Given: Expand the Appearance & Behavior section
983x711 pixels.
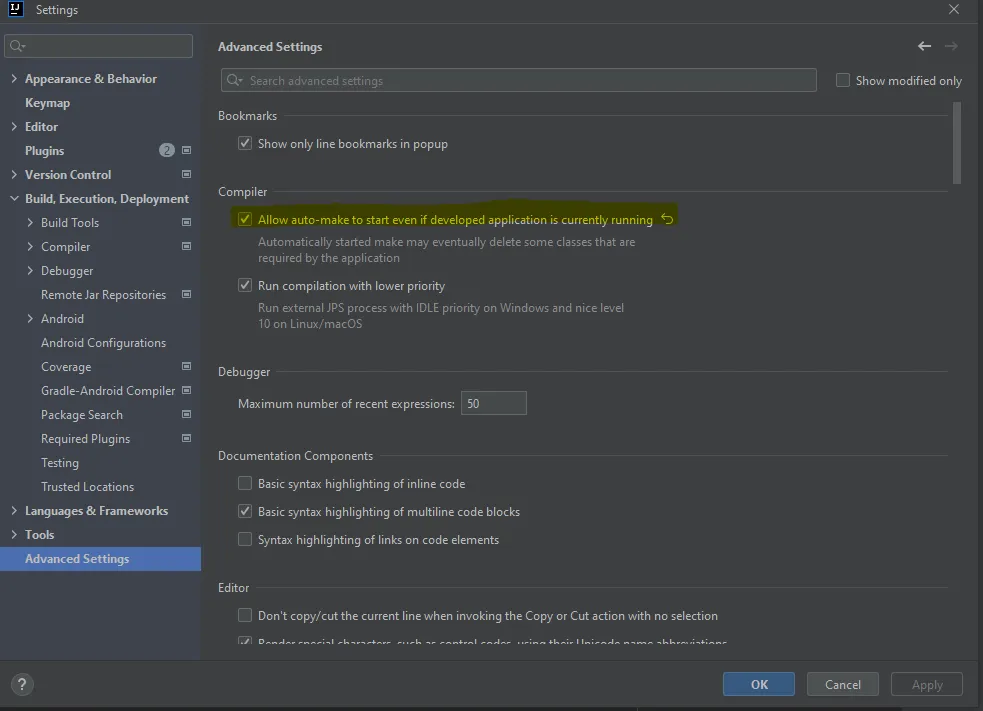Looking at the screenshot, I should tap(14, 79).
